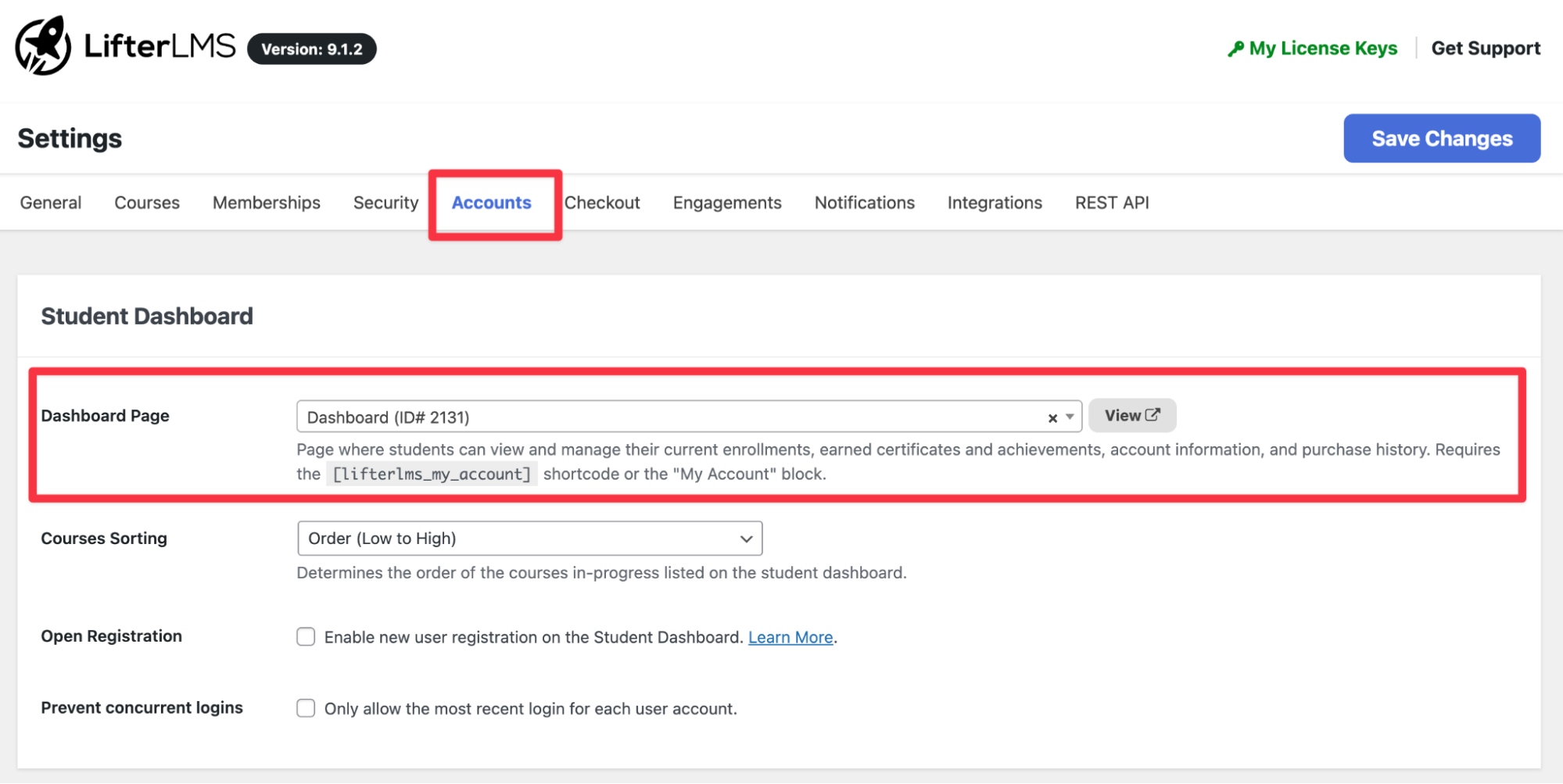Enable new user registration on the Student Dashboard

point(306,636)
